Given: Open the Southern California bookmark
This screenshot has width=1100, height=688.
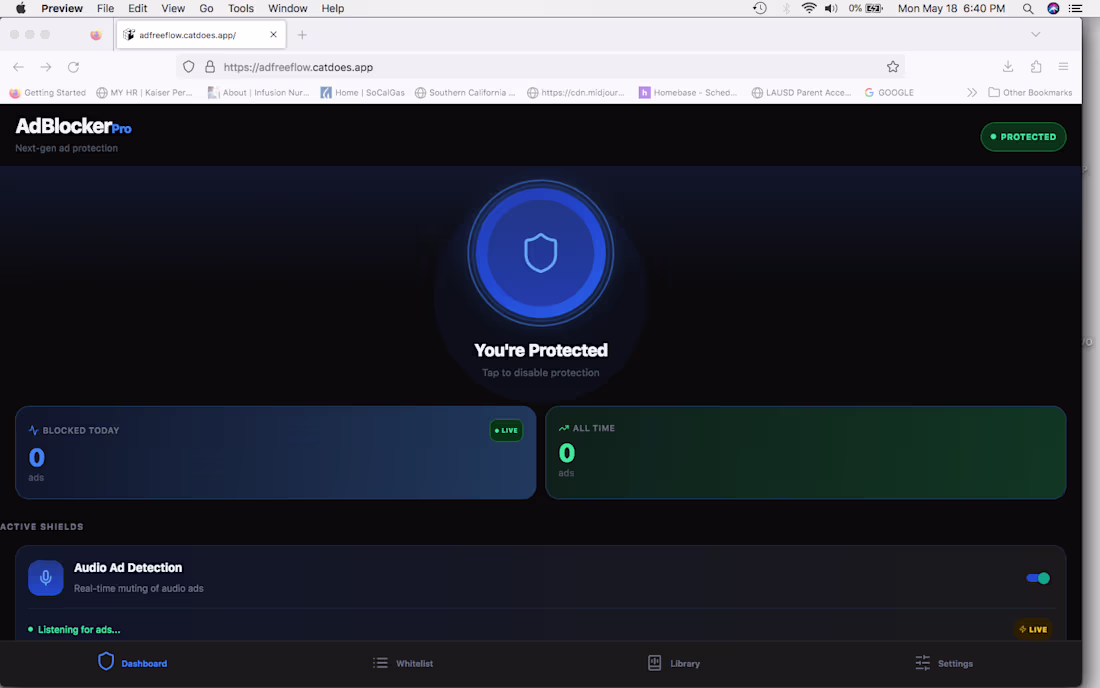Looking at the screenshot, I should pyautogui.click(x=465, y=93).
